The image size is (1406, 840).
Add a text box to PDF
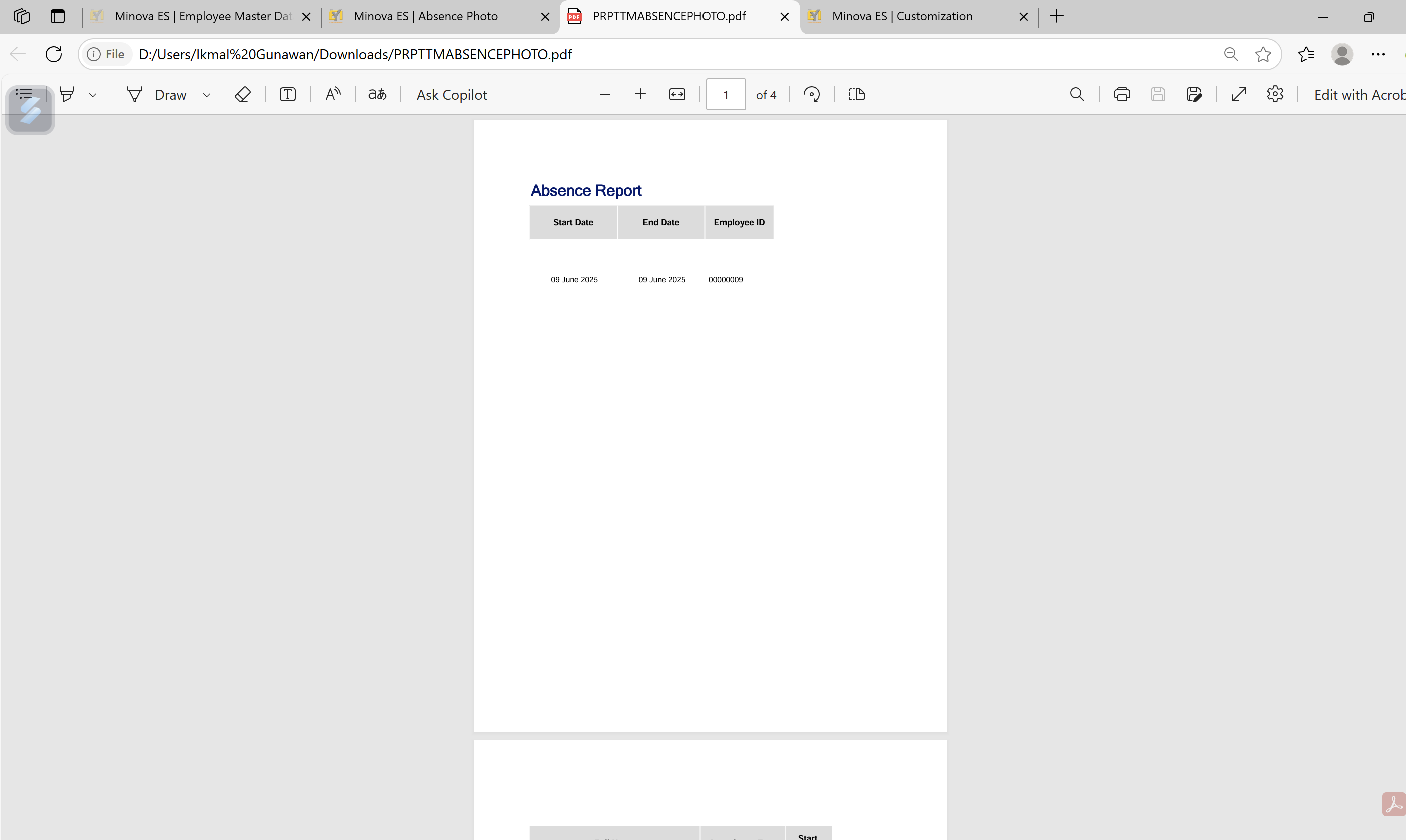(x=288, y=94)
